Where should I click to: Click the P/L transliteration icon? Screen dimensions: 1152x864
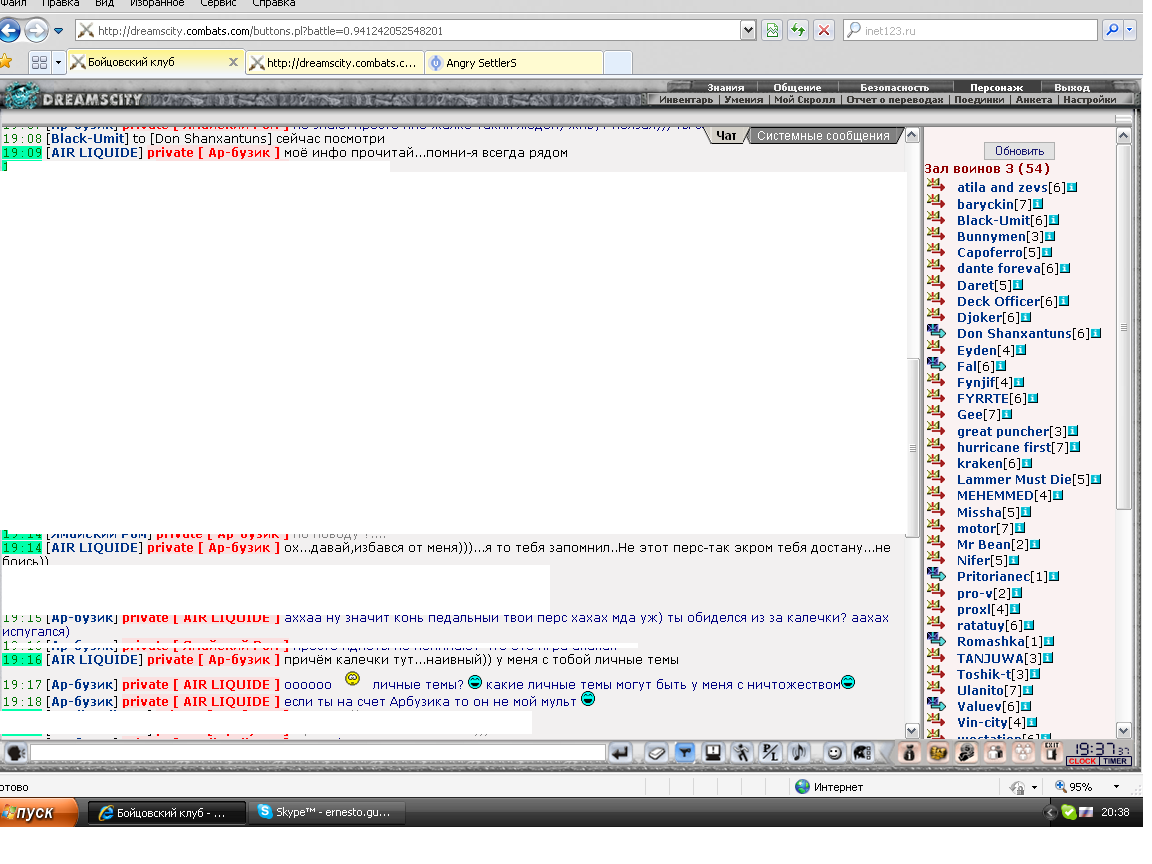click(x=770, y=752)
